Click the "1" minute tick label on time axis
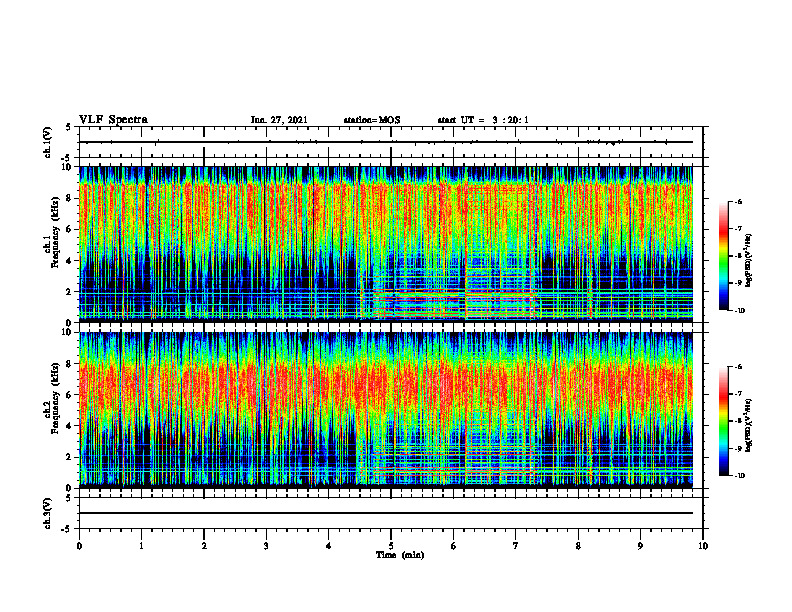 coord(141,546)
